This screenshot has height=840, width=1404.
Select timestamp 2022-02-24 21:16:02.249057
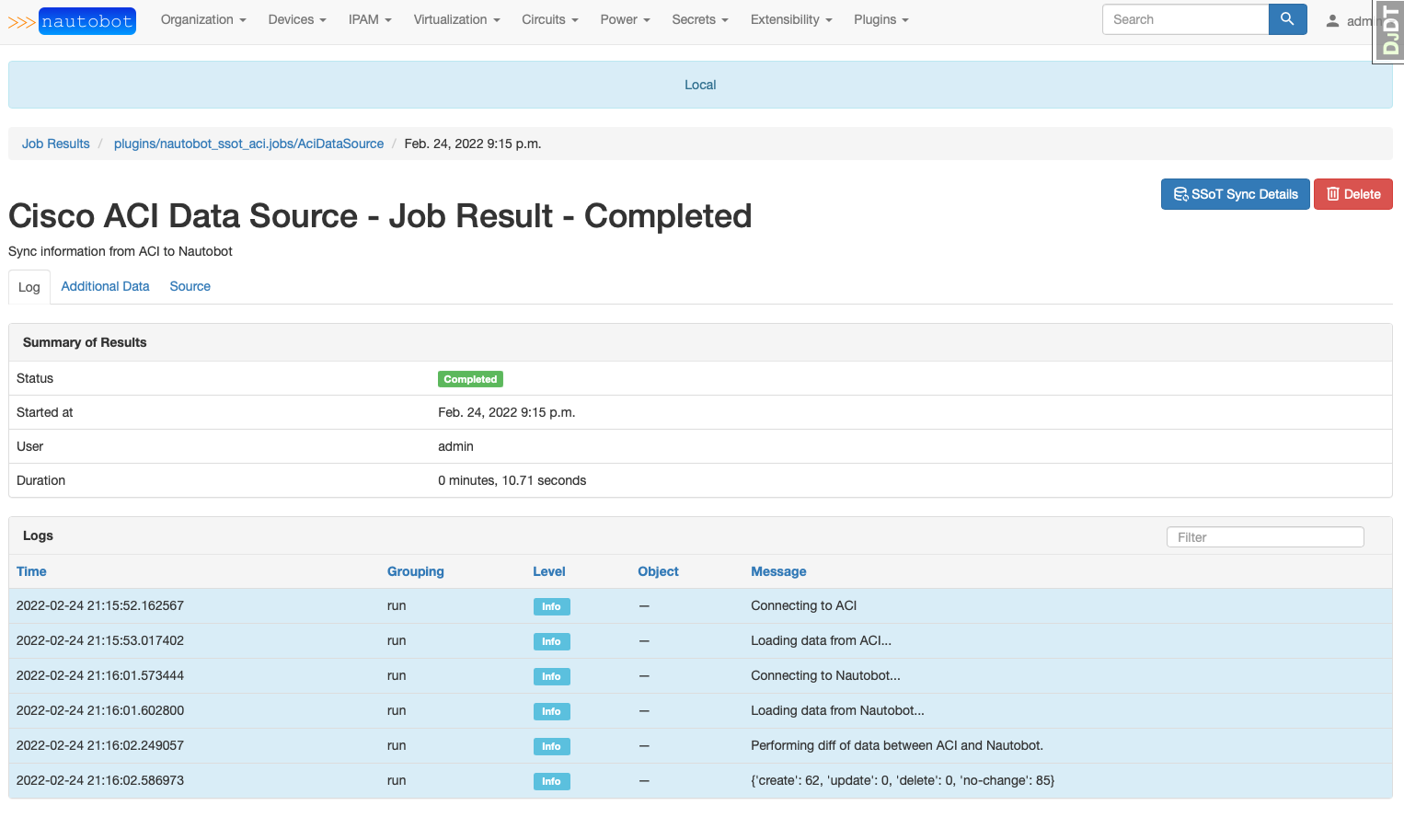click(x=100, y=745)
